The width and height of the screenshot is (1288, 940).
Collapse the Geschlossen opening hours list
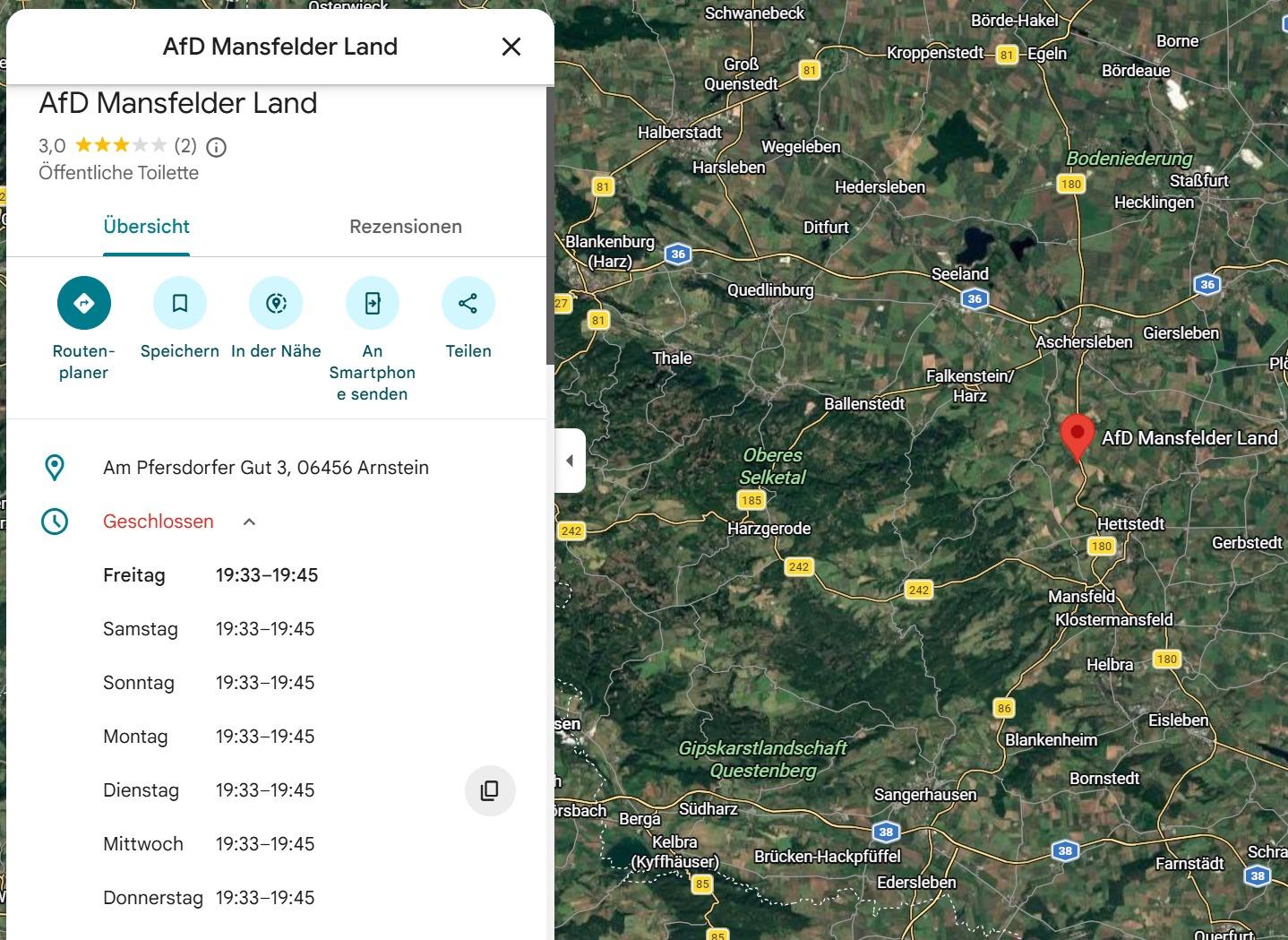(250, 522)
